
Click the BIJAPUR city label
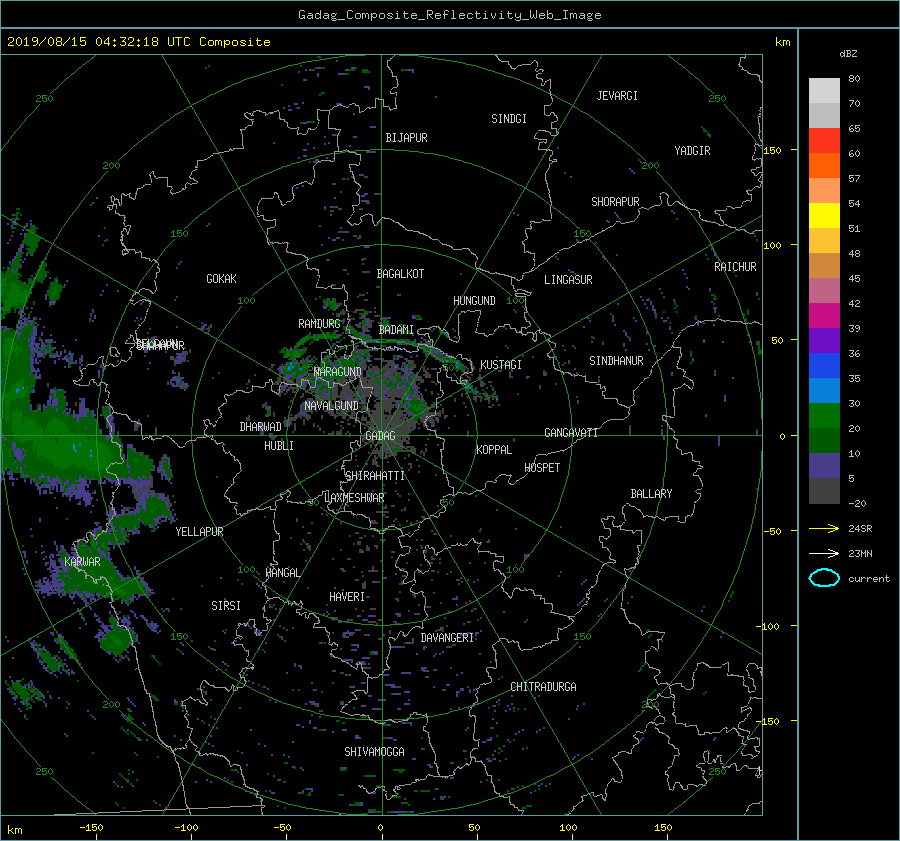pos(406,138)
